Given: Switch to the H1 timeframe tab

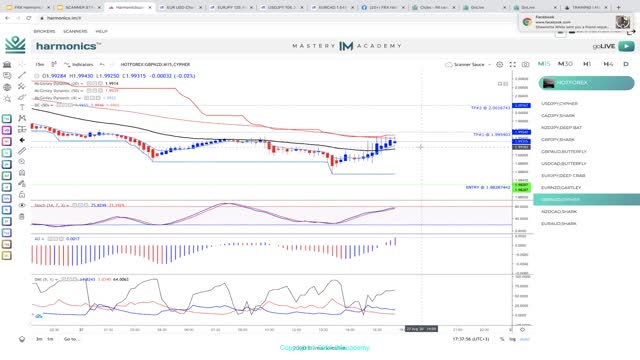Looking at the screenshot, I should [587, 64].
